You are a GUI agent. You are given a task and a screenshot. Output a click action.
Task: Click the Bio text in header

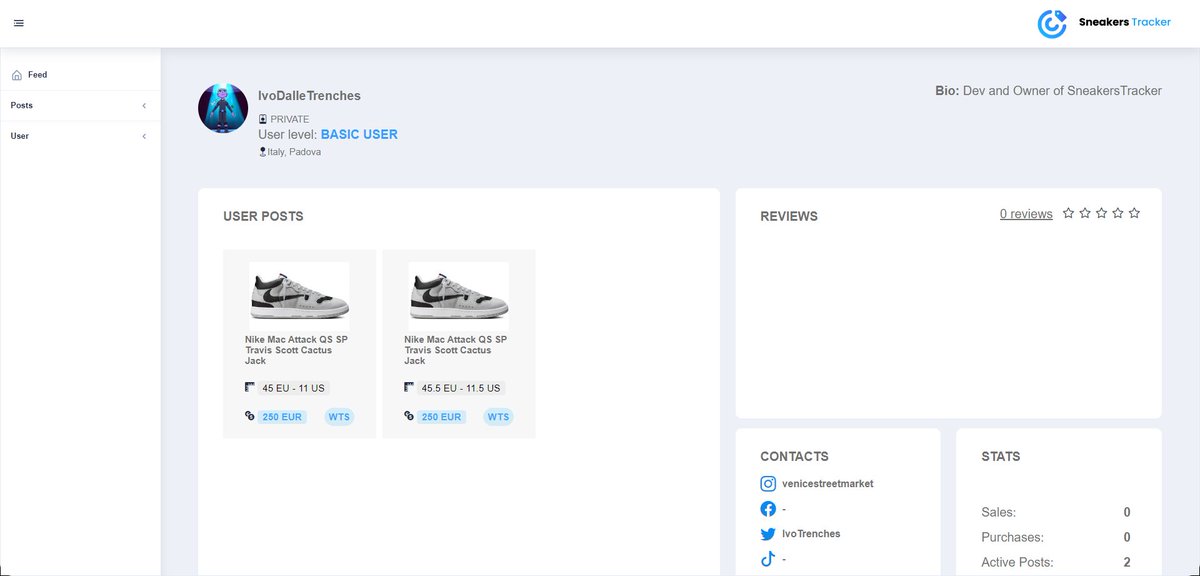click(1048, 91)
